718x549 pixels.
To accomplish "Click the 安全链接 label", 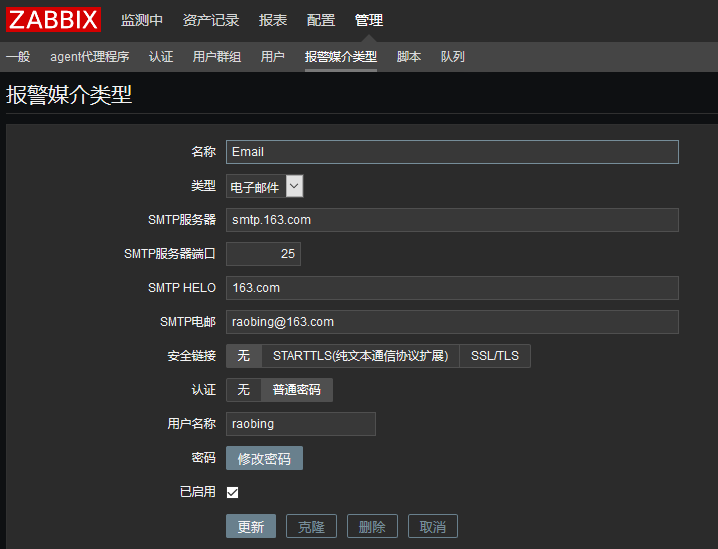I will coord(191,356).
